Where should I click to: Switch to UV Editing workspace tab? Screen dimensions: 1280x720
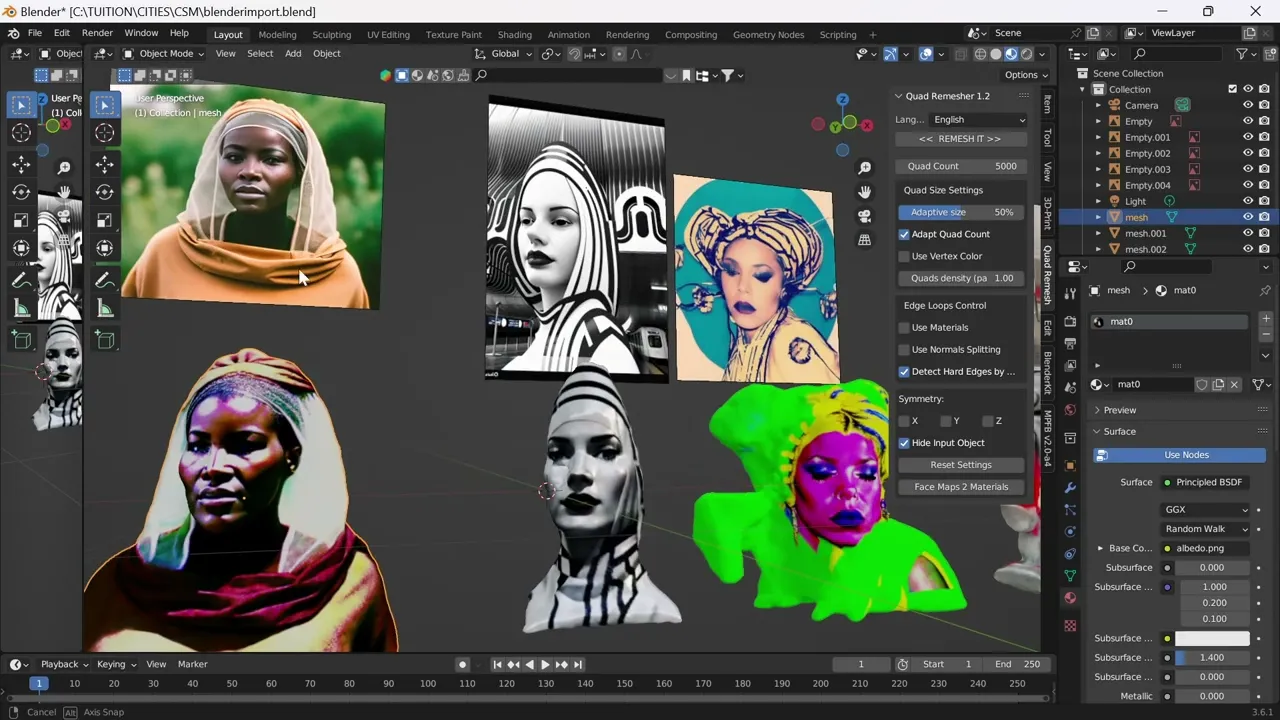(x=388, y=35)
